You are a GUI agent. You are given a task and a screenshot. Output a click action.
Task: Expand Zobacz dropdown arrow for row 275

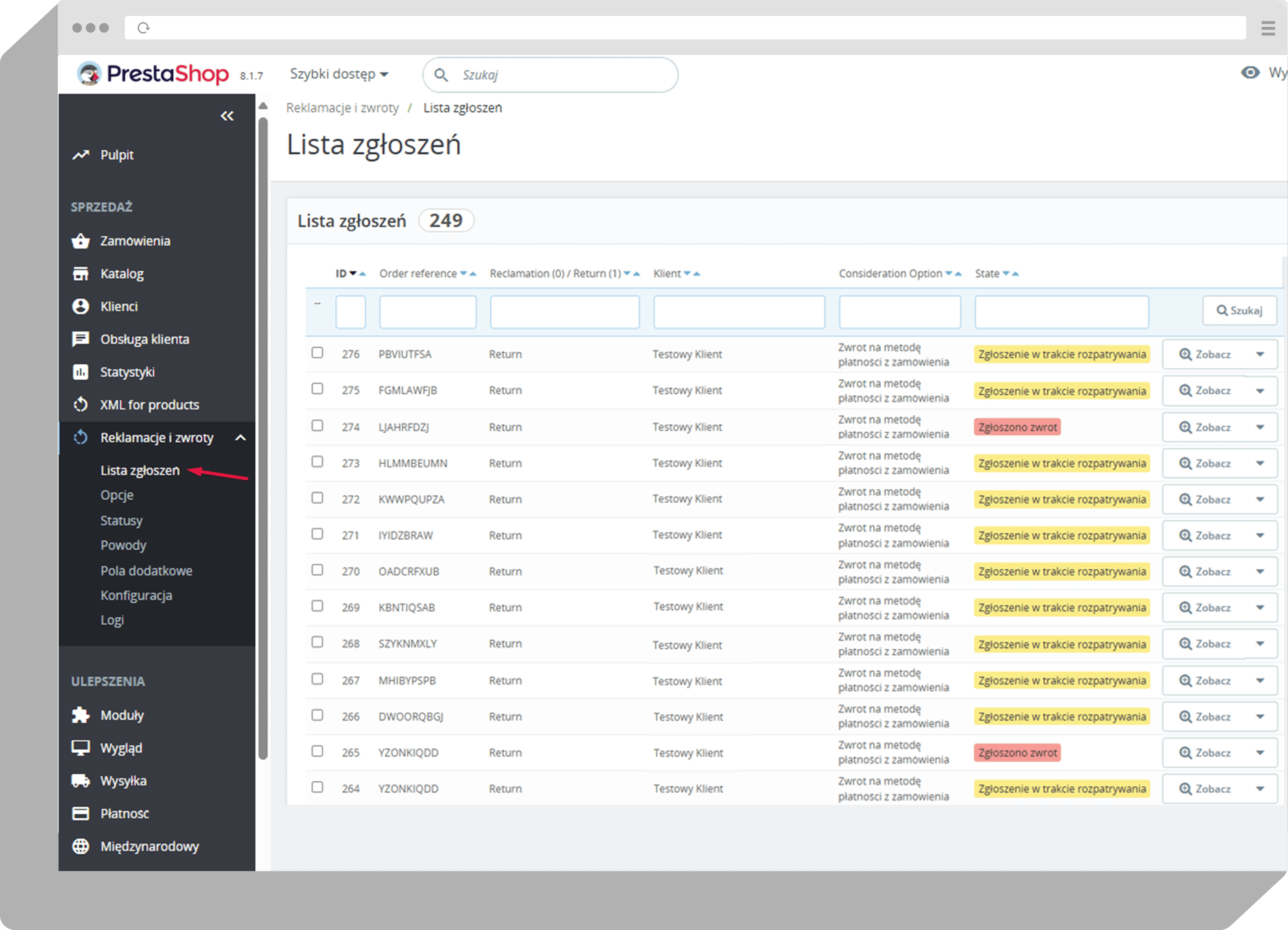[1260, 391]
